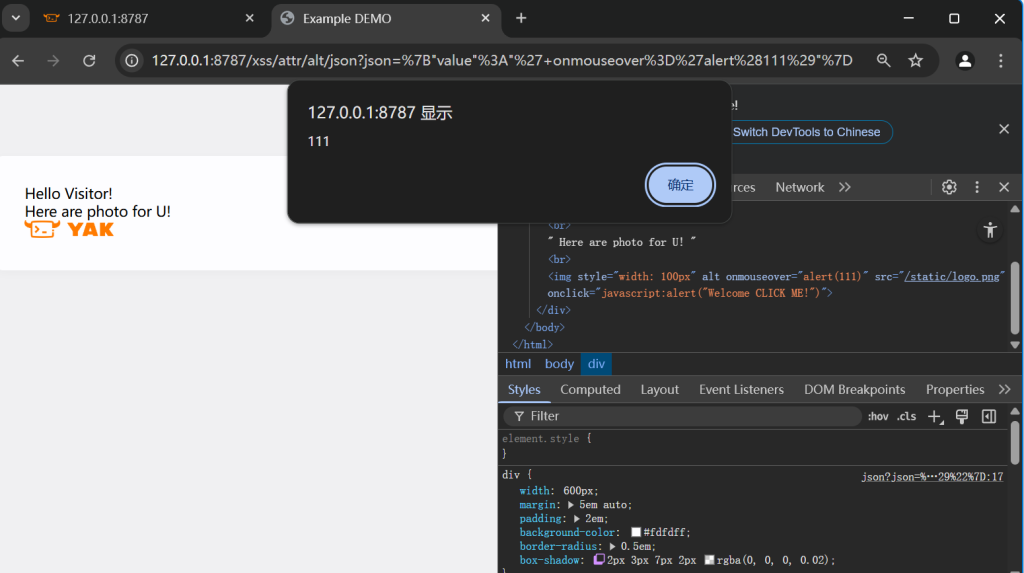Click Switch DevTools to Chinese button
Screen dimensions: 1024x573
pos(806,132)
